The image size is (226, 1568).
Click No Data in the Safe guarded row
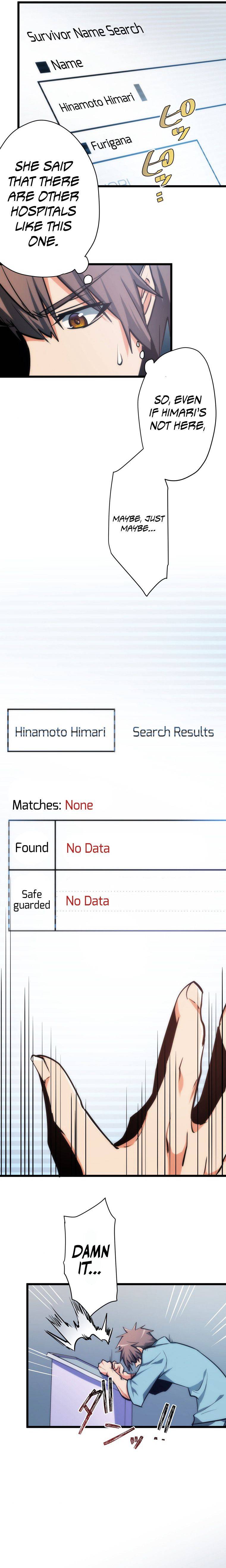tap(87, 900)
